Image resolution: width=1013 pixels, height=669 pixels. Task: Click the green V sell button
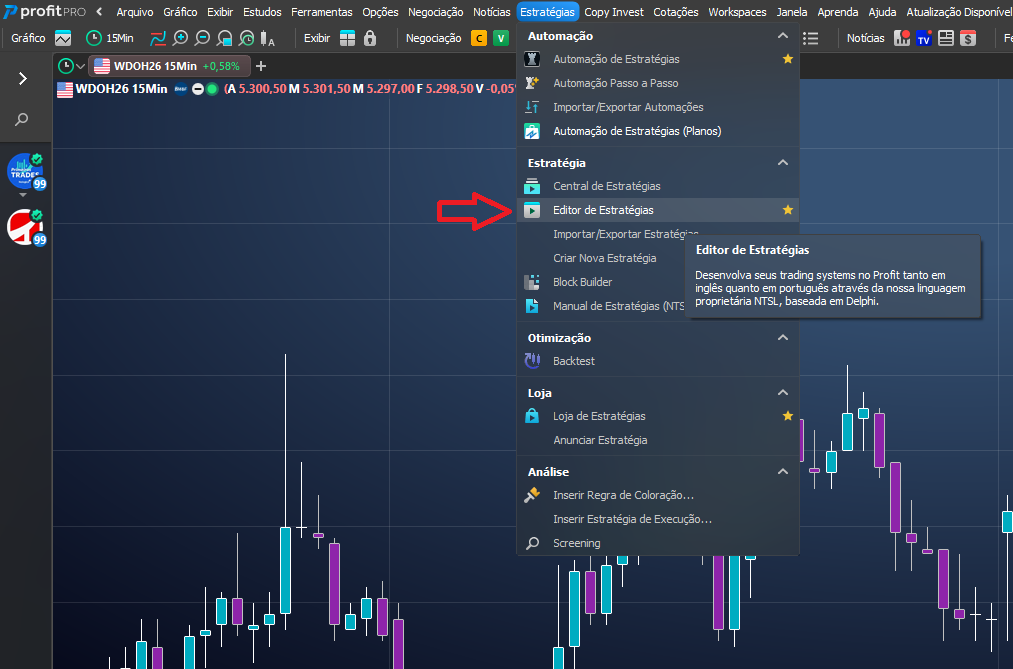[x=501, y=38]
